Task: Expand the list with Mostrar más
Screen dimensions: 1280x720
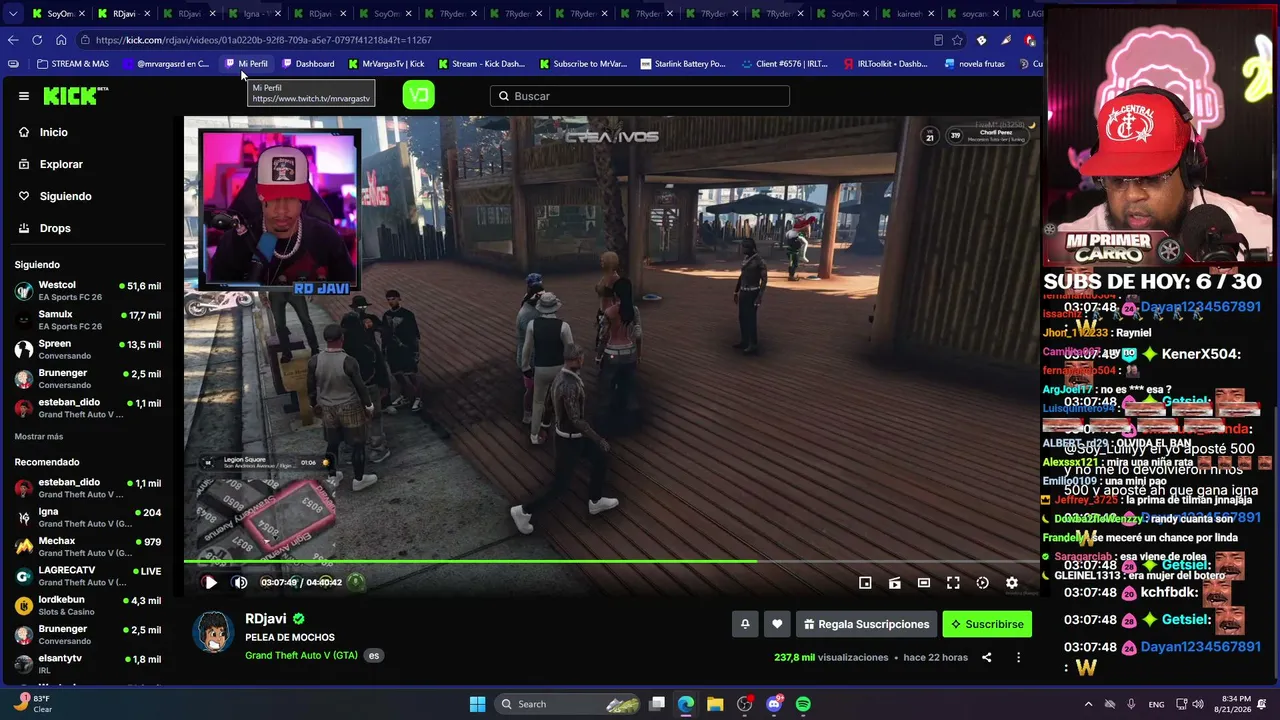Action: pyautogui.click(x=39, y=437)
